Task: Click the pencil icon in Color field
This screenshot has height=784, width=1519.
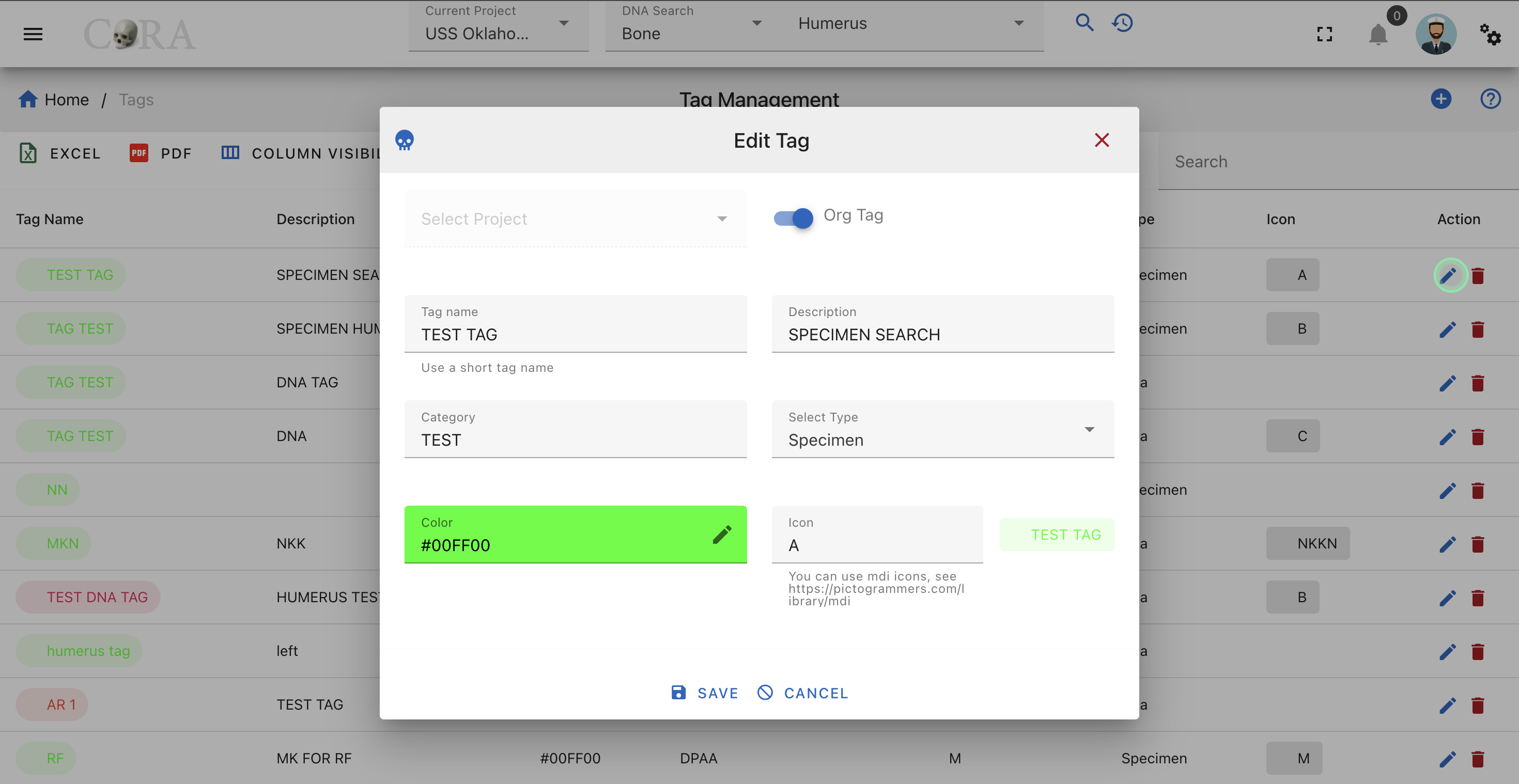Action: 722,534
